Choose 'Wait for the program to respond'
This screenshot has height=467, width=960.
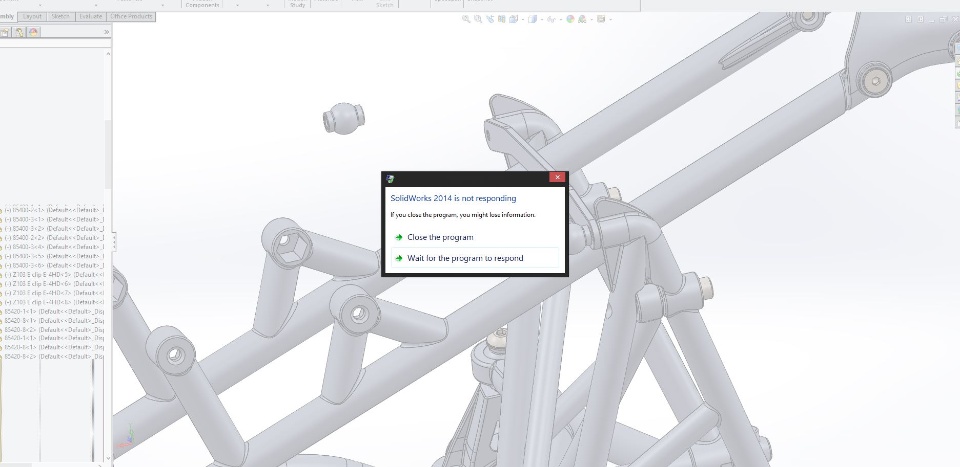pos(474,258)
